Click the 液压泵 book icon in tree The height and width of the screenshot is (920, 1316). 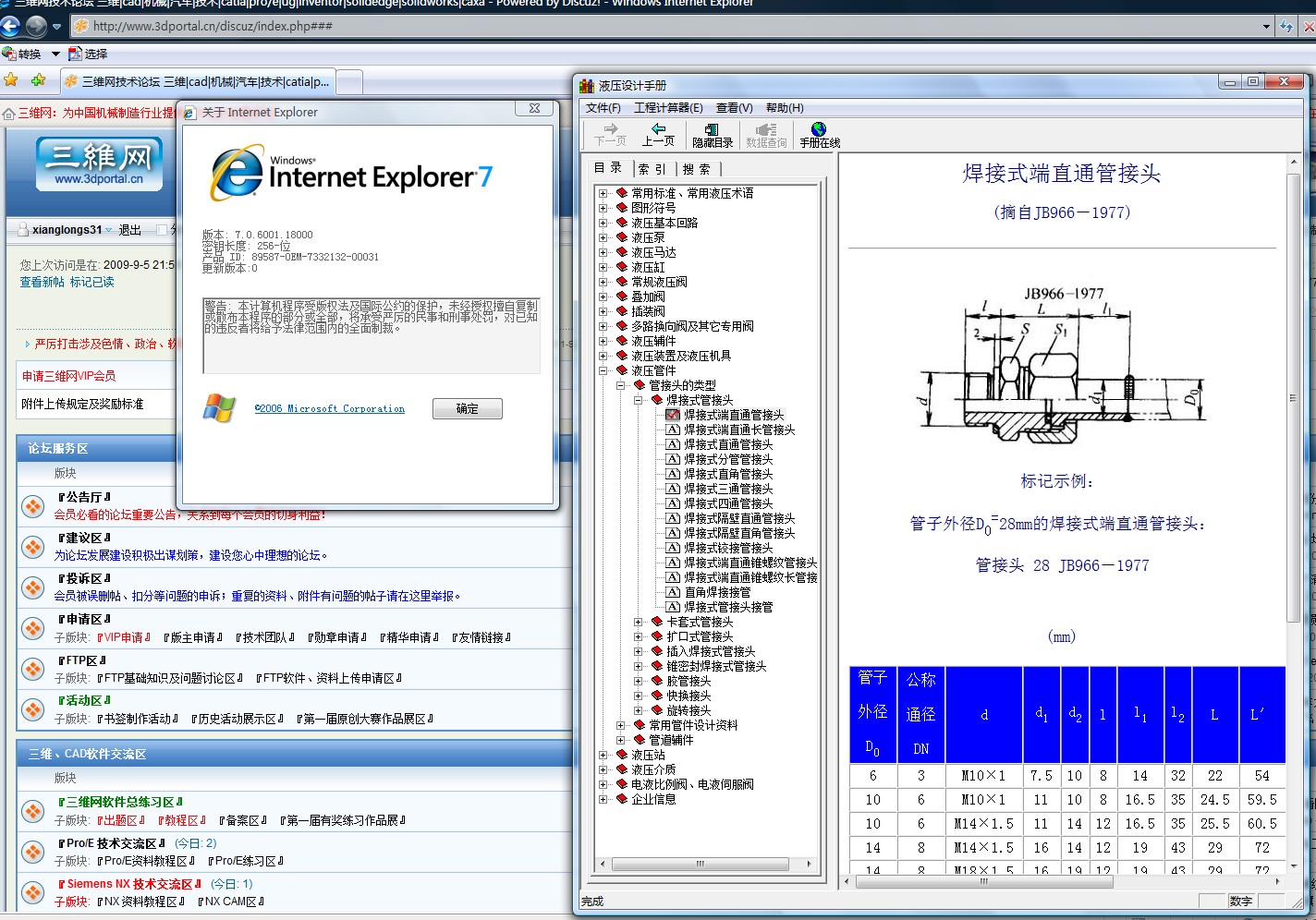click(x=622, y=237)
